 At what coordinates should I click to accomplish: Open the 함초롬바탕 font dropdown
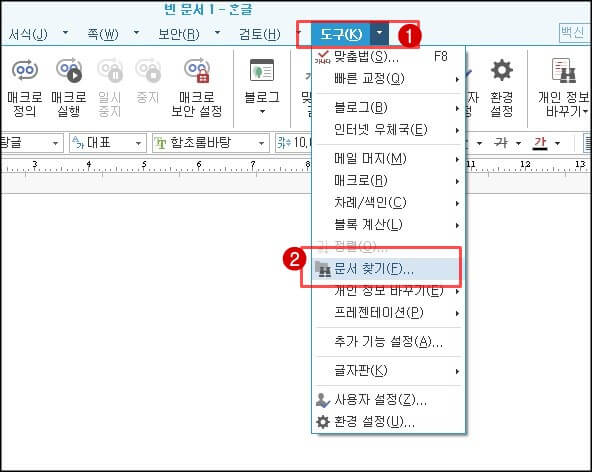[211, 143]
